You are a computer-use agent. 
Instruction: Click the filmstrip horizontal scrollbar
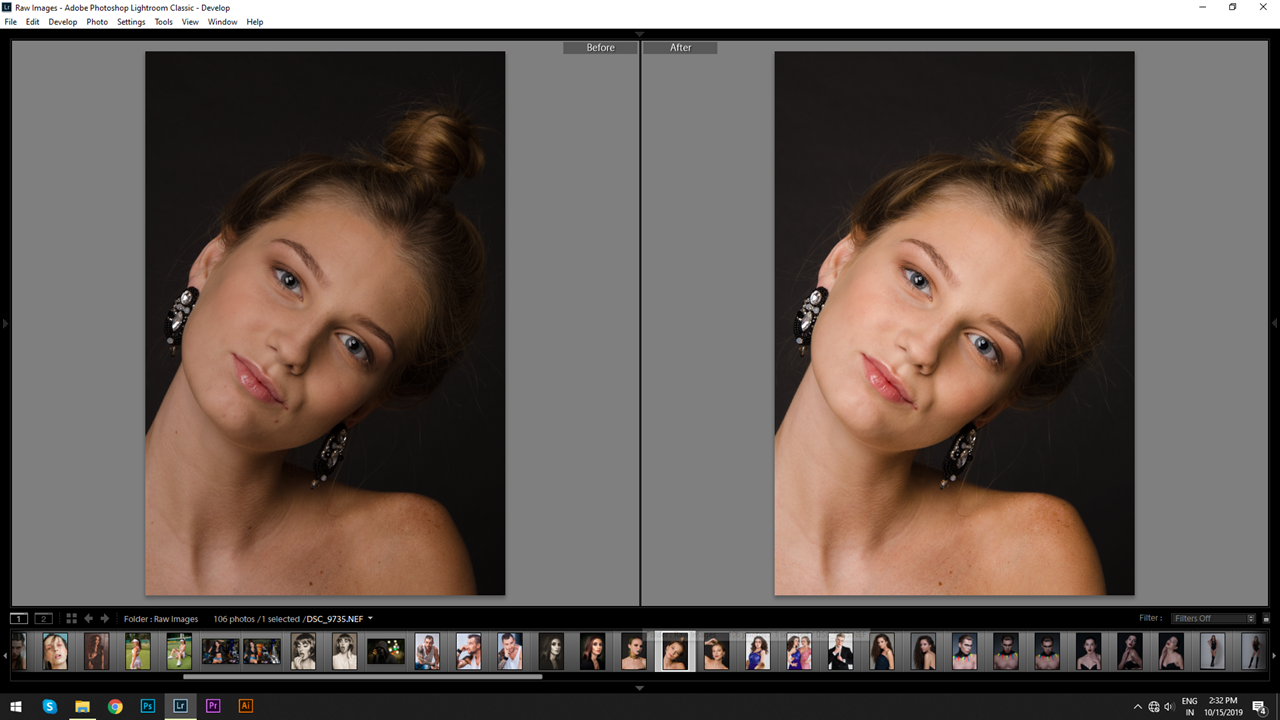point(362,677)
